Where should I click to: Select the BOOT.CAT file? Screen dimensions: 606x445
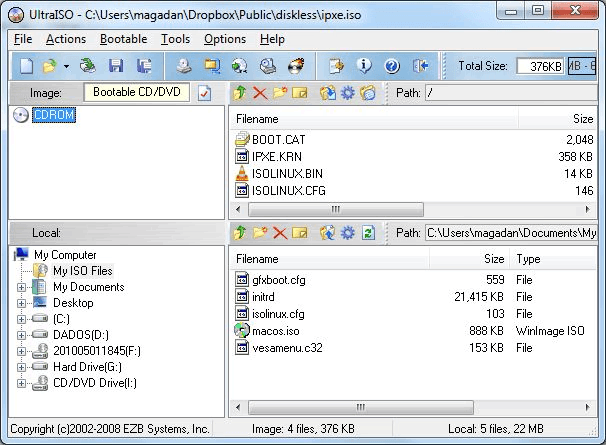click(x=279, y=140)
